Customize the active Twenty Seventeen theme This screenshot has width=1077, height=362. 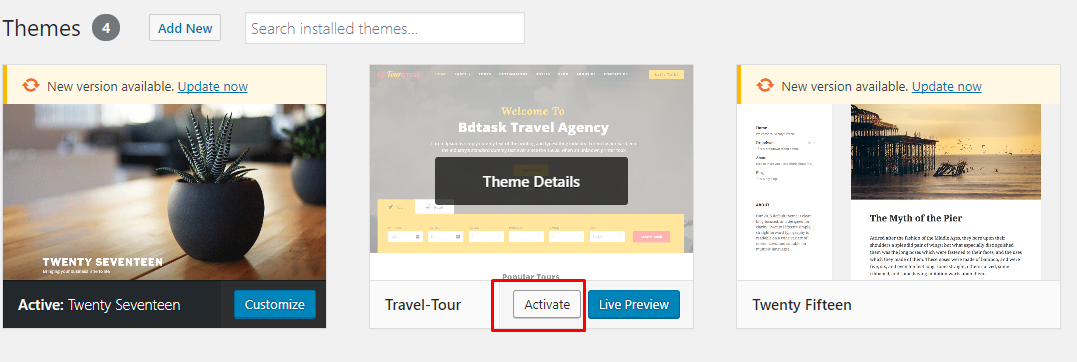coord(275,304)
